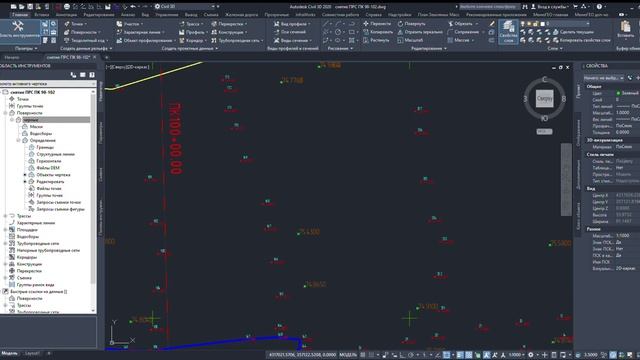
Task: Click the МОДЕЛЬ status bar button
Action: coord(348,355)
